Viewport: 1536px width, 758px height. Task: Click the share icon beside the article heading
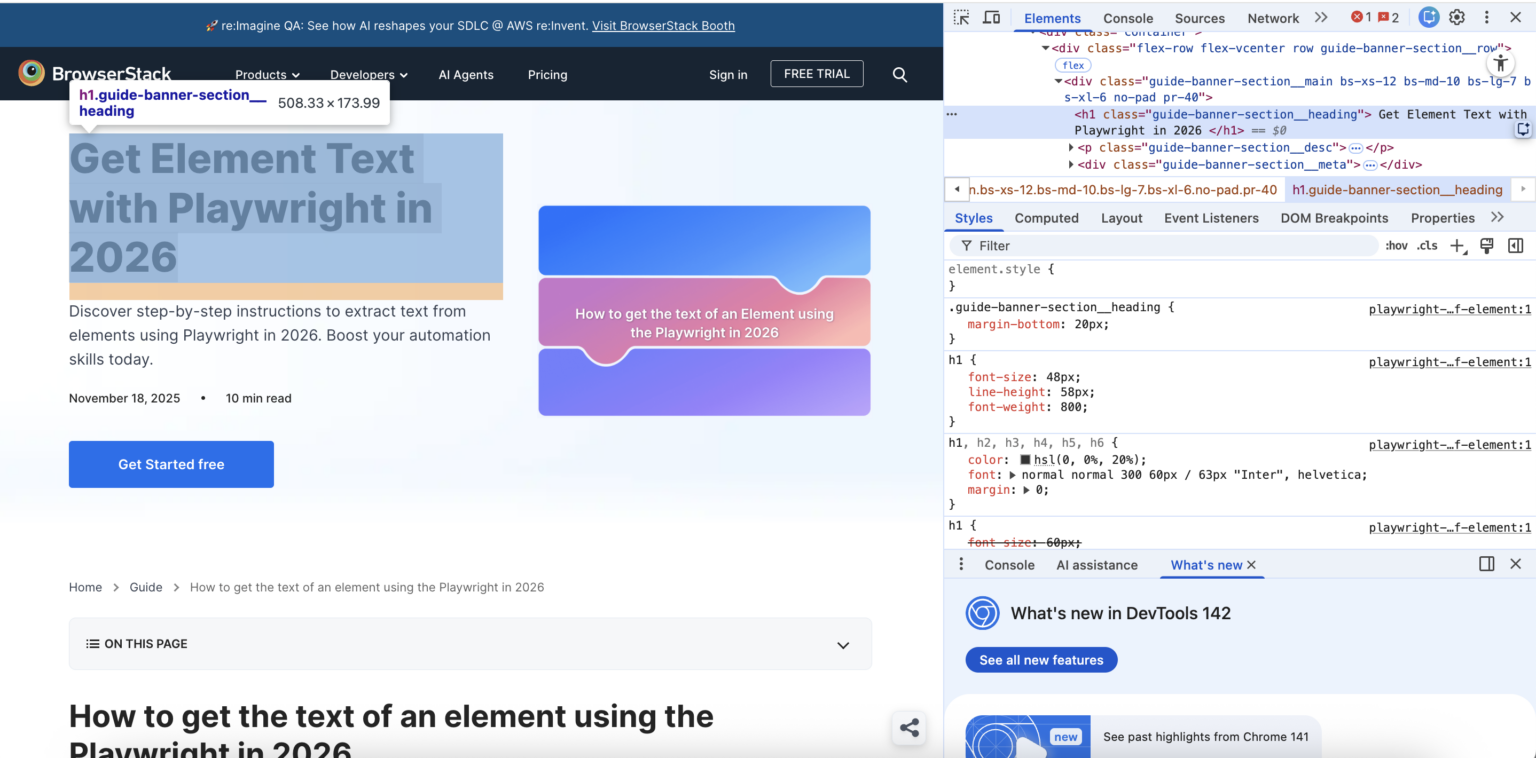click(x=909, y=728)
